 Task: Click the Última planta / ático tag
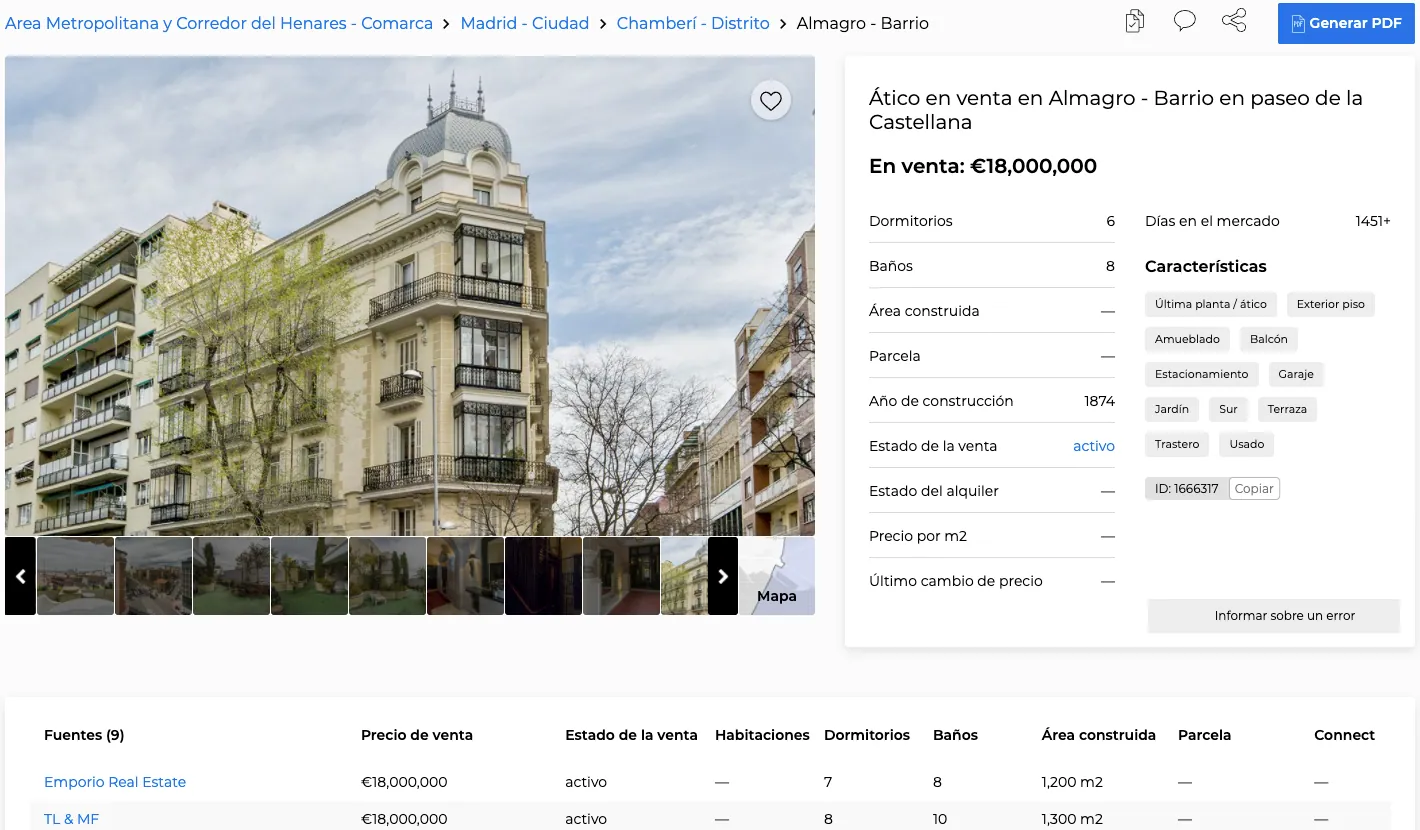[1211, 304]
